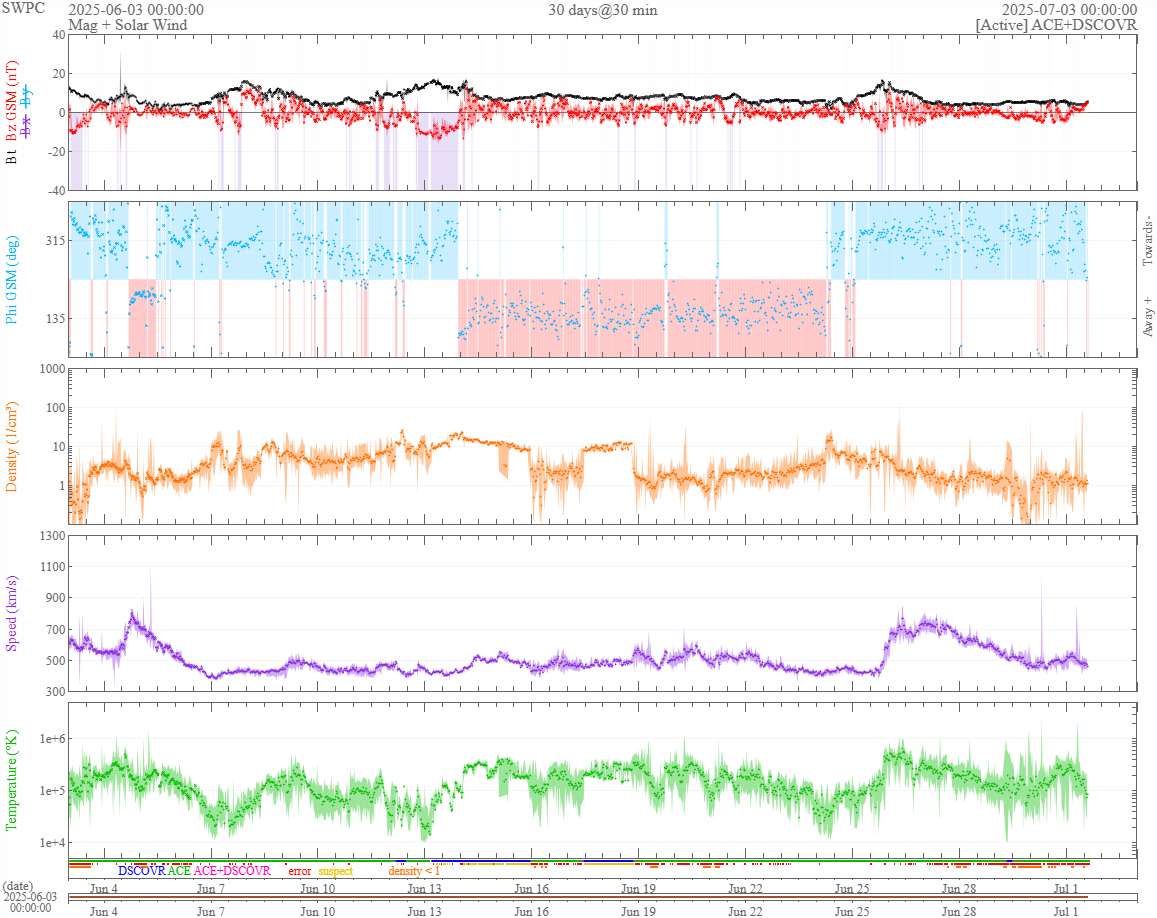
Task: Click the 900 tick on the Speed axis
Action: 55,598
